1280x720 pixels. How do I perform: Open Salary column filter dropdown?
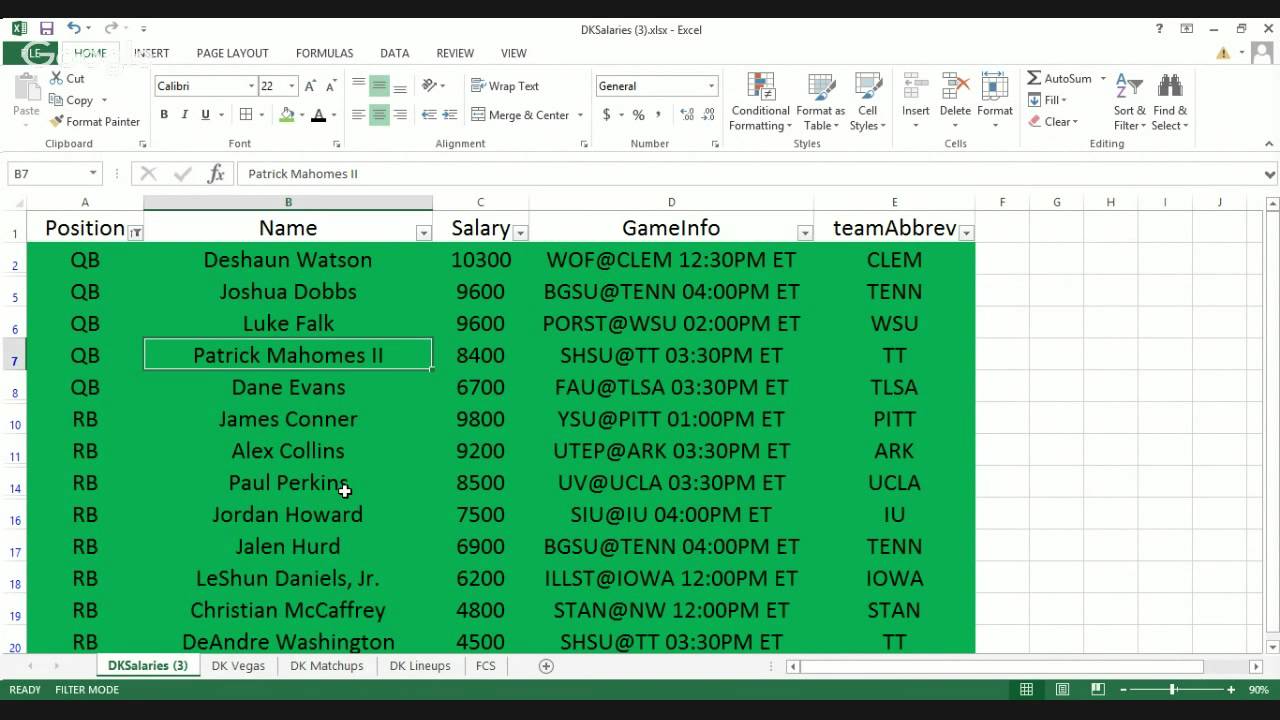[520, 233]
